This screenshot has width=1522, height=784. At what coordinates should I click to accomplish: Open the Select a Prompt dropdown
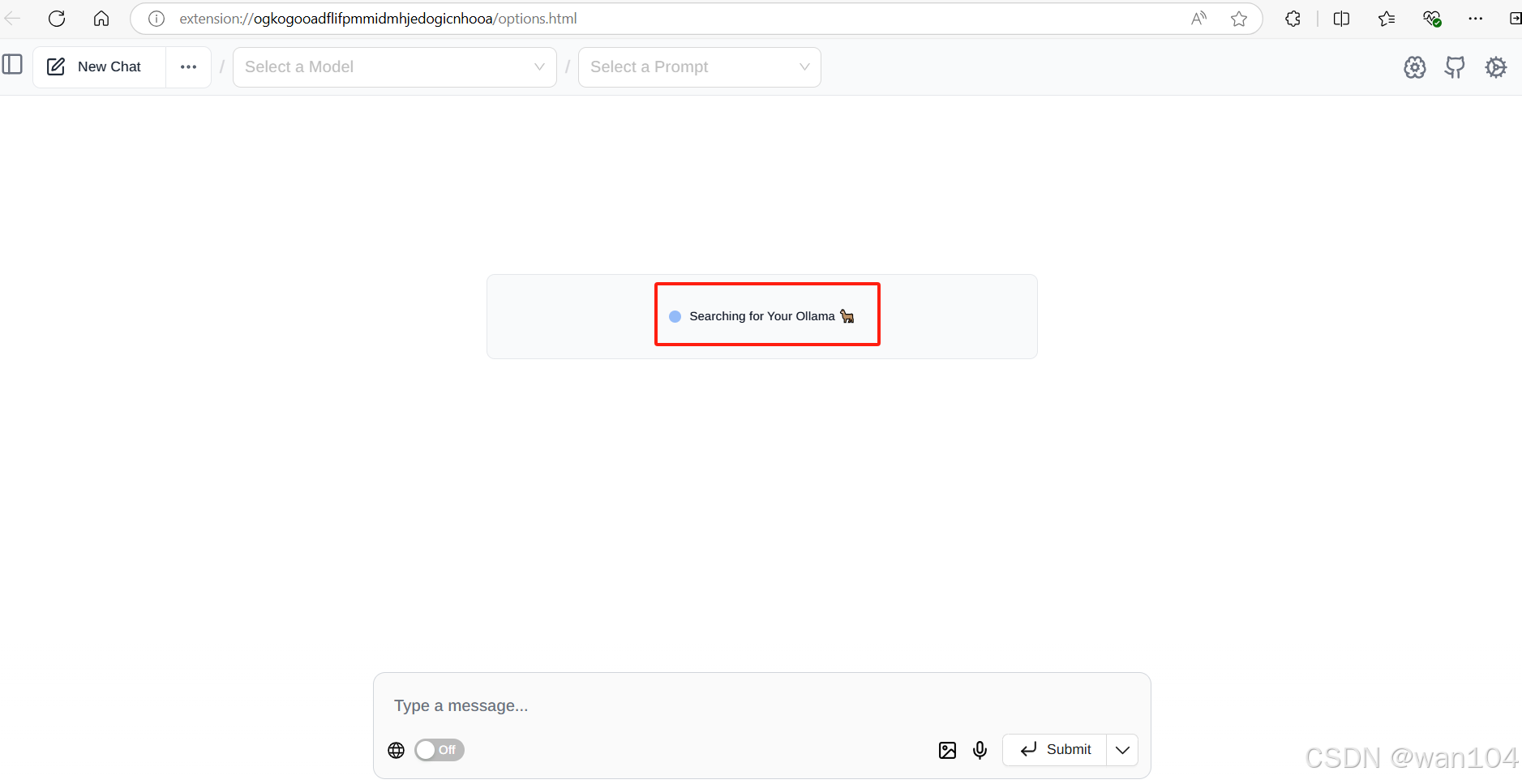point(700,66)
